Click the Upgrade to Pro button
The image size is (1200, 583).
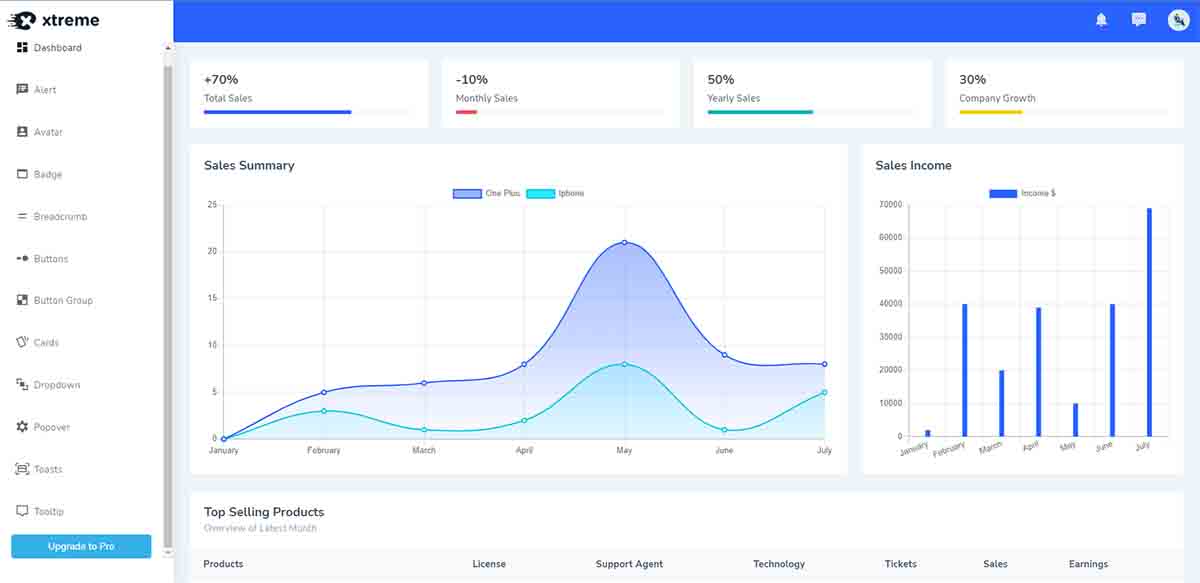coord(80,546)
